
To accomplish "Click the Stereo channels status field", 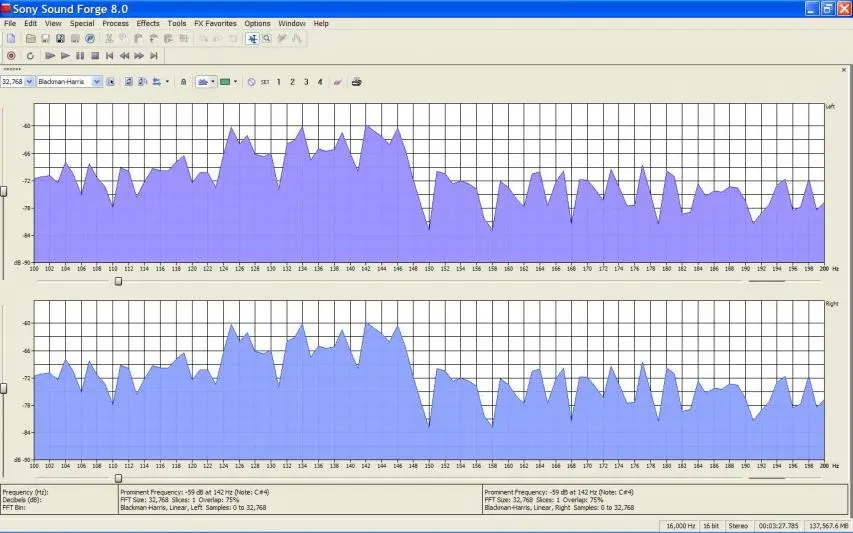I will click(x=738, y=526).
